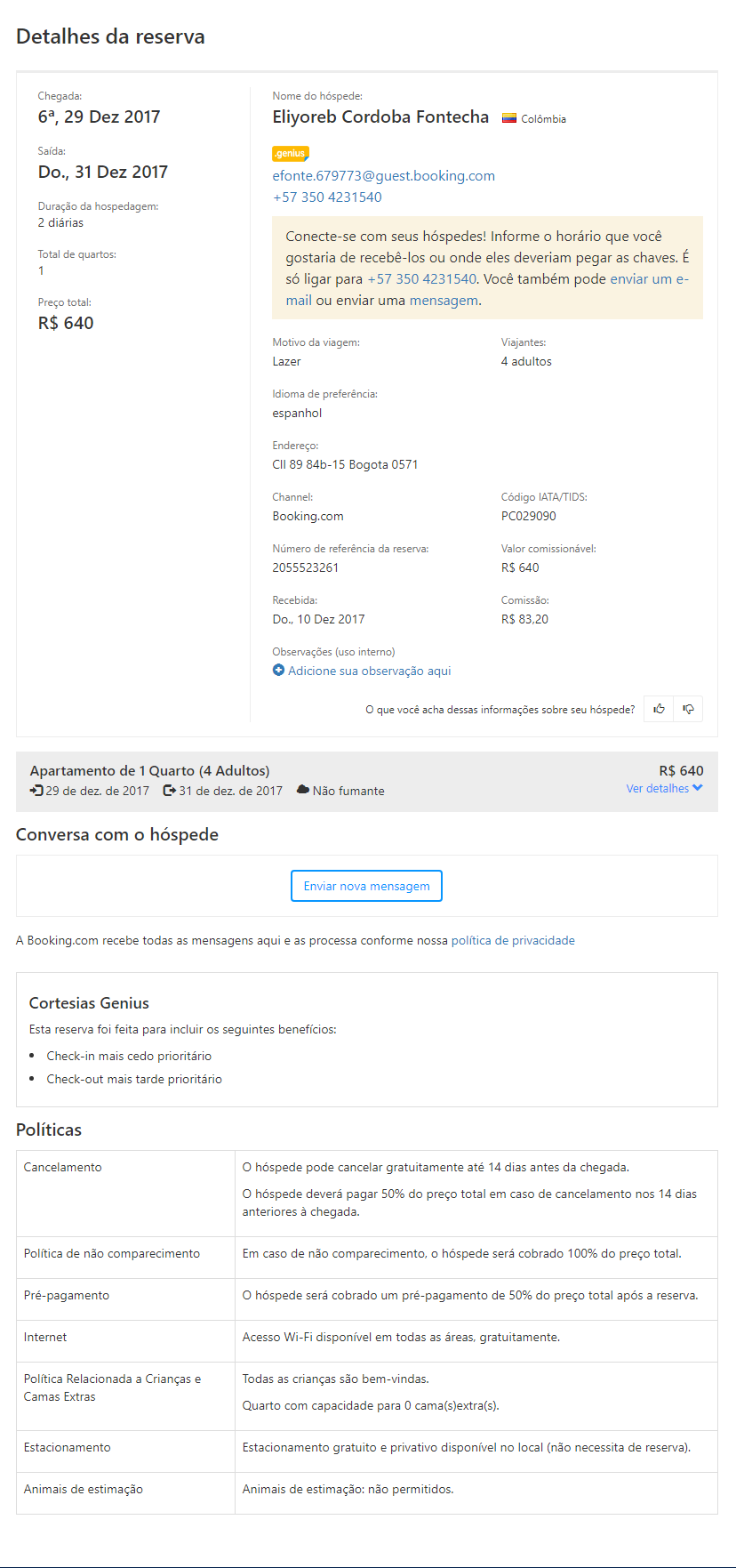Click the non-smoking cloud icon
Screen dimensions: 736x1568
[x=303, y=791]
